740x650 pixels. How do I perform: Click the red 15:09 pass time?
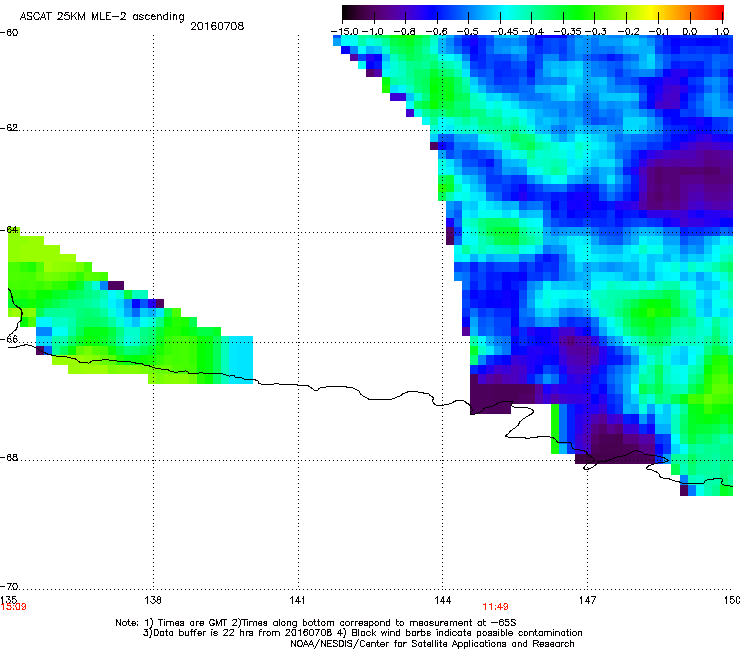(13, 607)
